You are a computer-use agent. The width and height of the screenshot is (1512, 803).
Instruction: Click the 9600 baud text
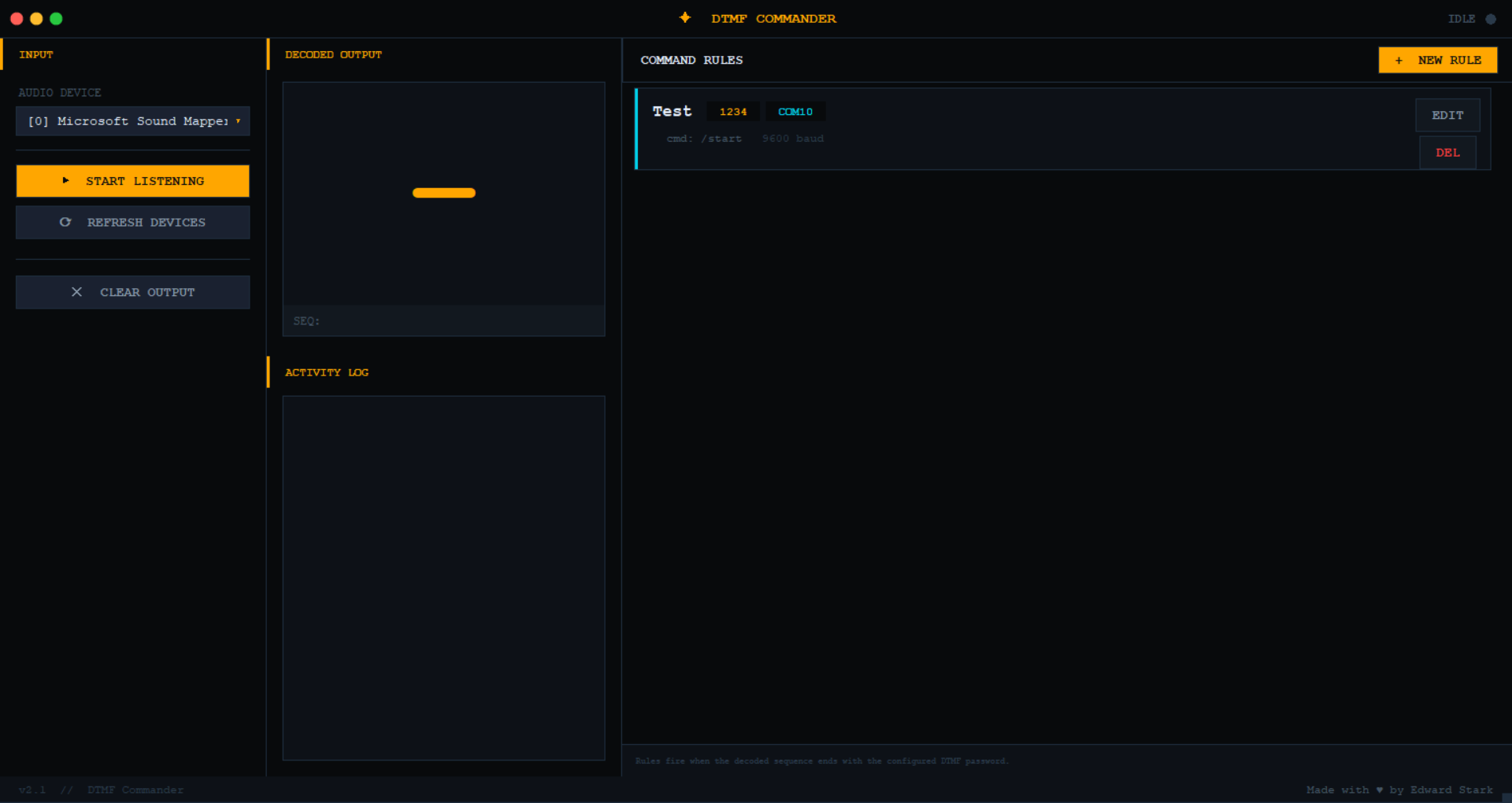pyautogui.click(x=793, y=139)
